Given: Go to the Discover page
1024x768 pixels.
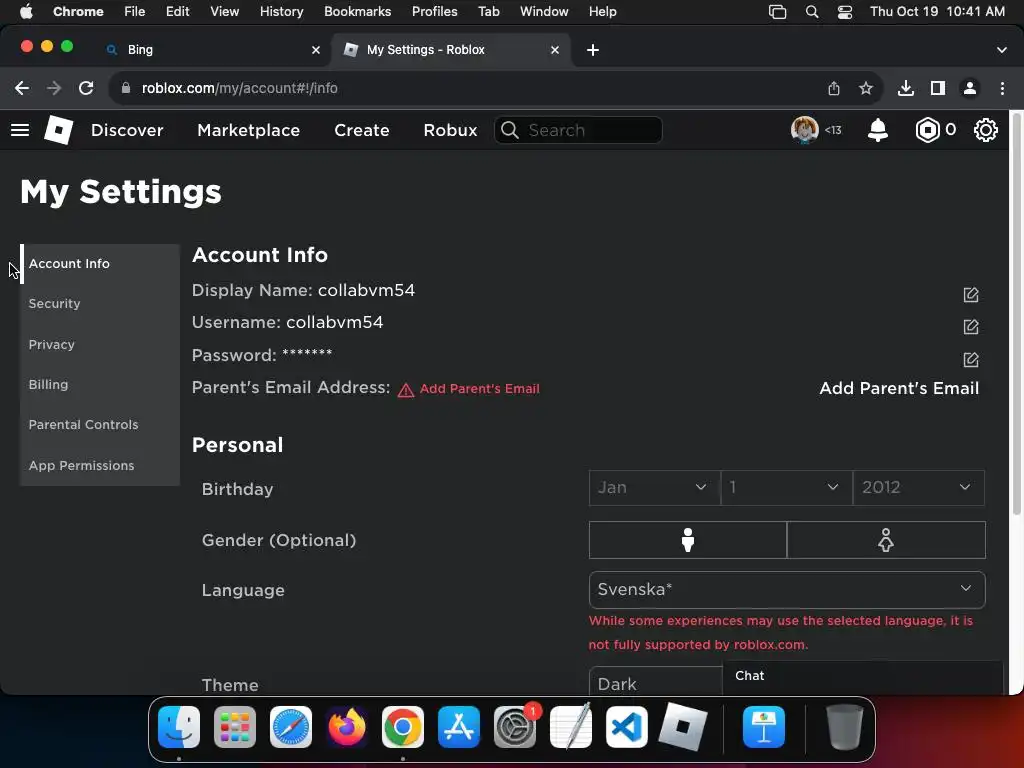Looking at the screenshot, I should coord(127,130).
